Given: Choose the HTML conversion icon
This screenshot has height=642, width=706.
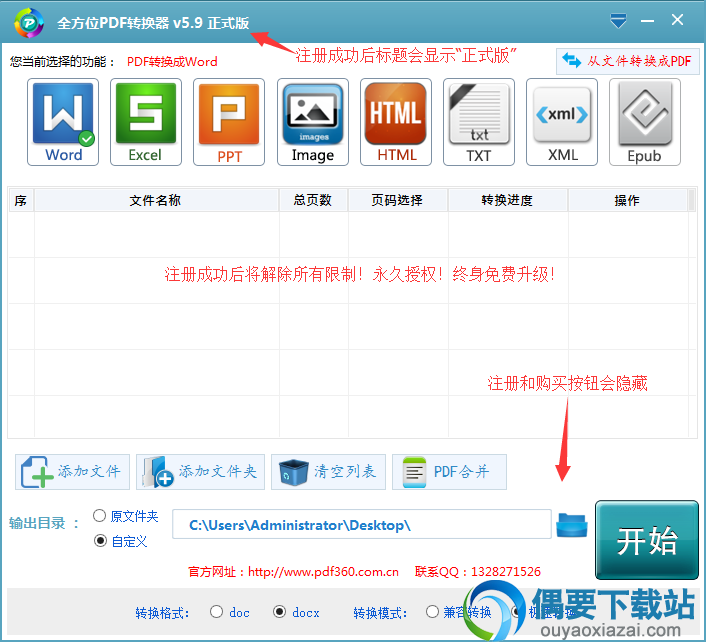Looking at the screenshot, I should pos(396,122).
